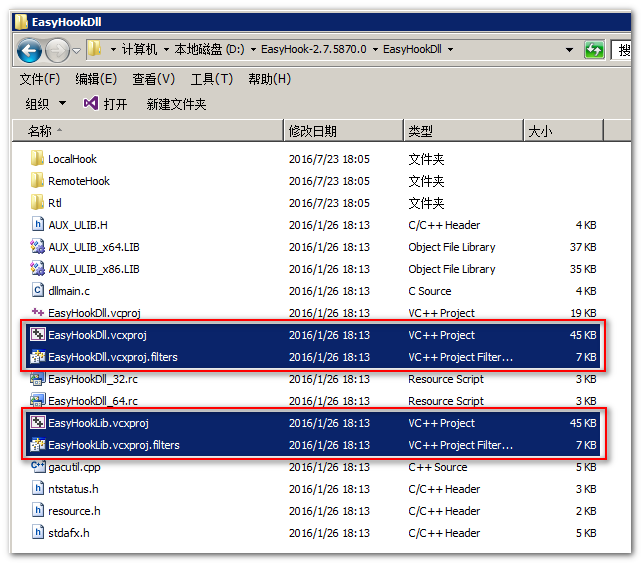Select the file name dllmain.c
Viewport: 641px width, 563px height.
69,291
